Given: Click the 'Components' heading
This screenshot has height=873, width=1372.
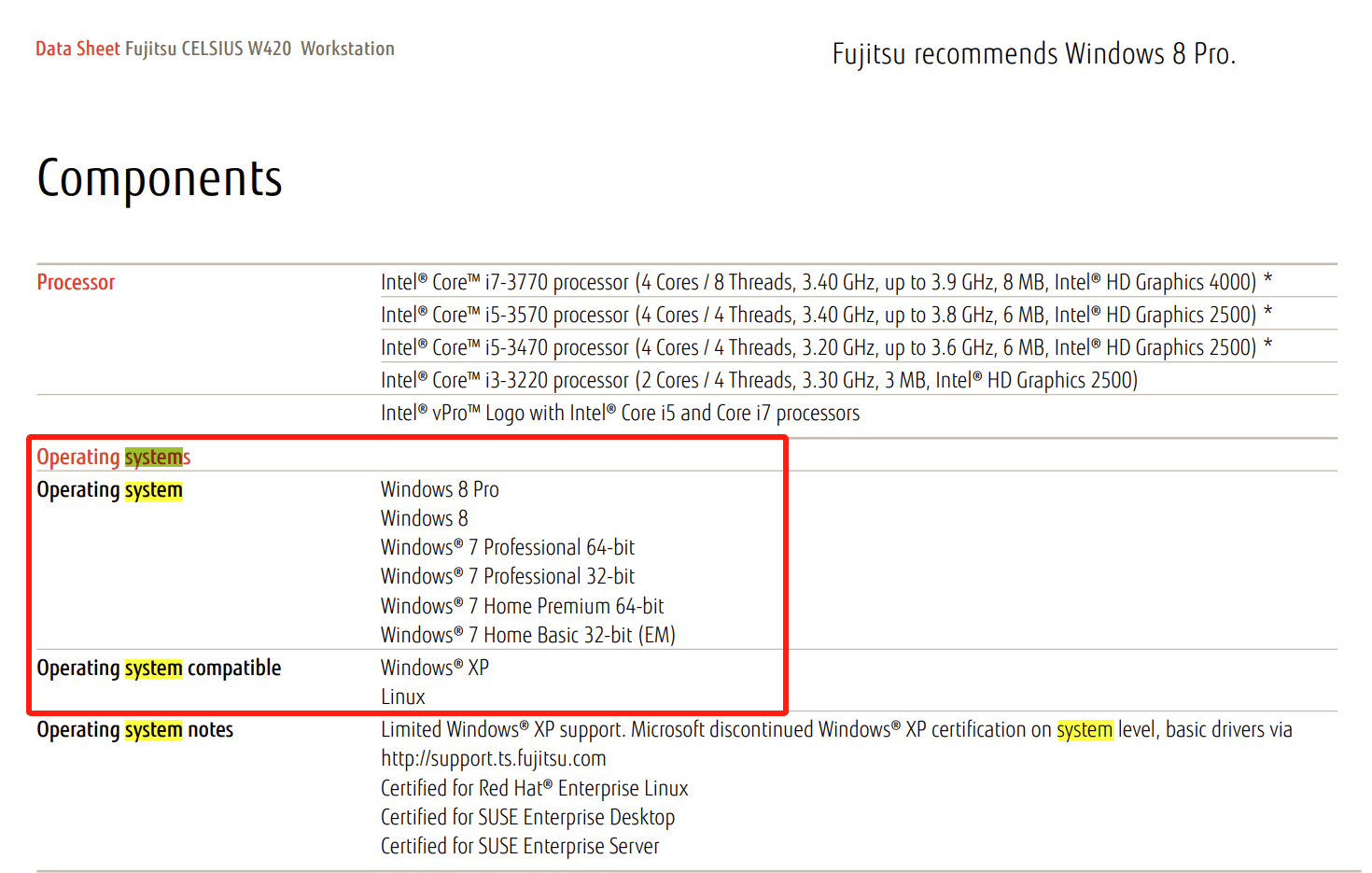Looking at the screenshot, I should [160, 178].
